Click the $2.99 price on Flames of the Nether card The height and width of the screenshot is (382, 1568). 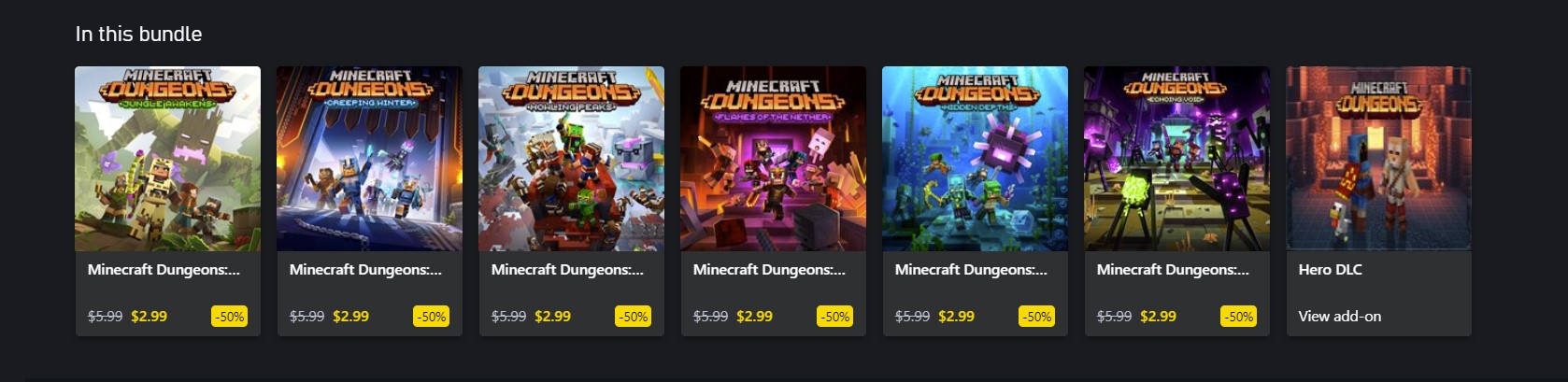[x=754, y=317]
